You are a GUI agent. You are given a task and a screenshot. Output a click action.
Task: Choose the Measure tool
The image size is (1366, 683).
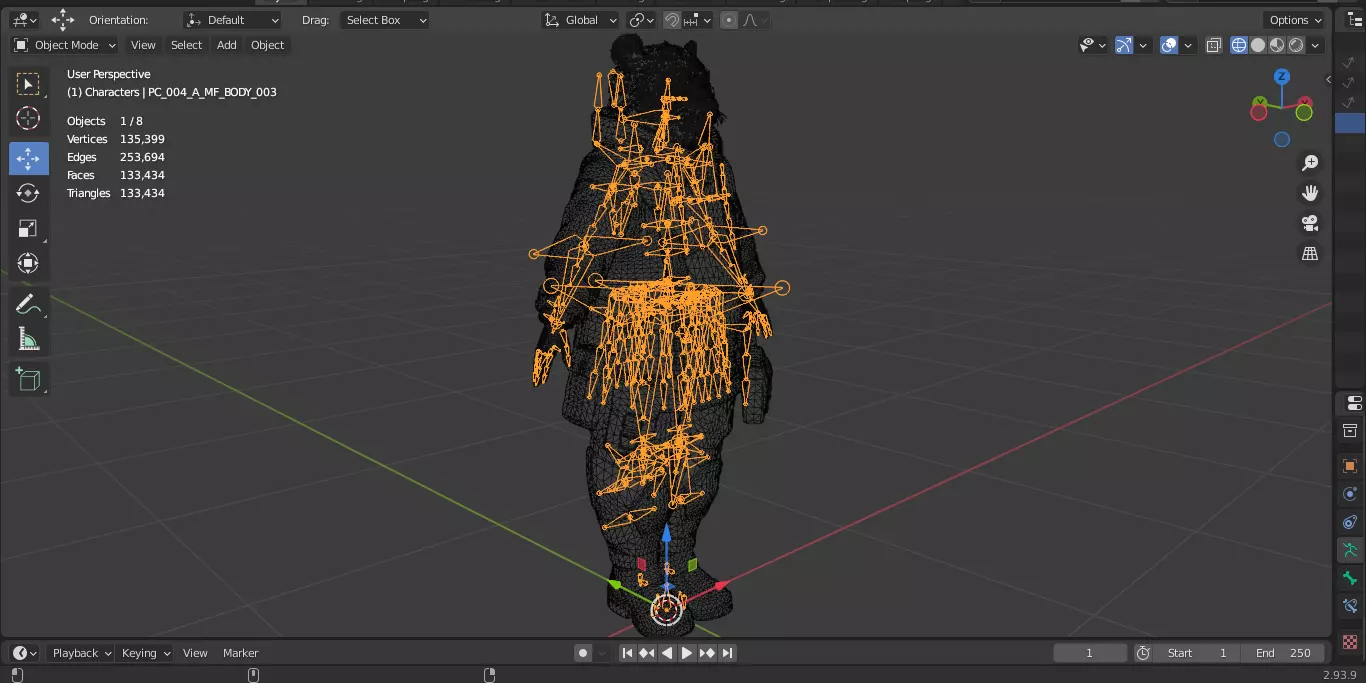[x=28, y=340]
